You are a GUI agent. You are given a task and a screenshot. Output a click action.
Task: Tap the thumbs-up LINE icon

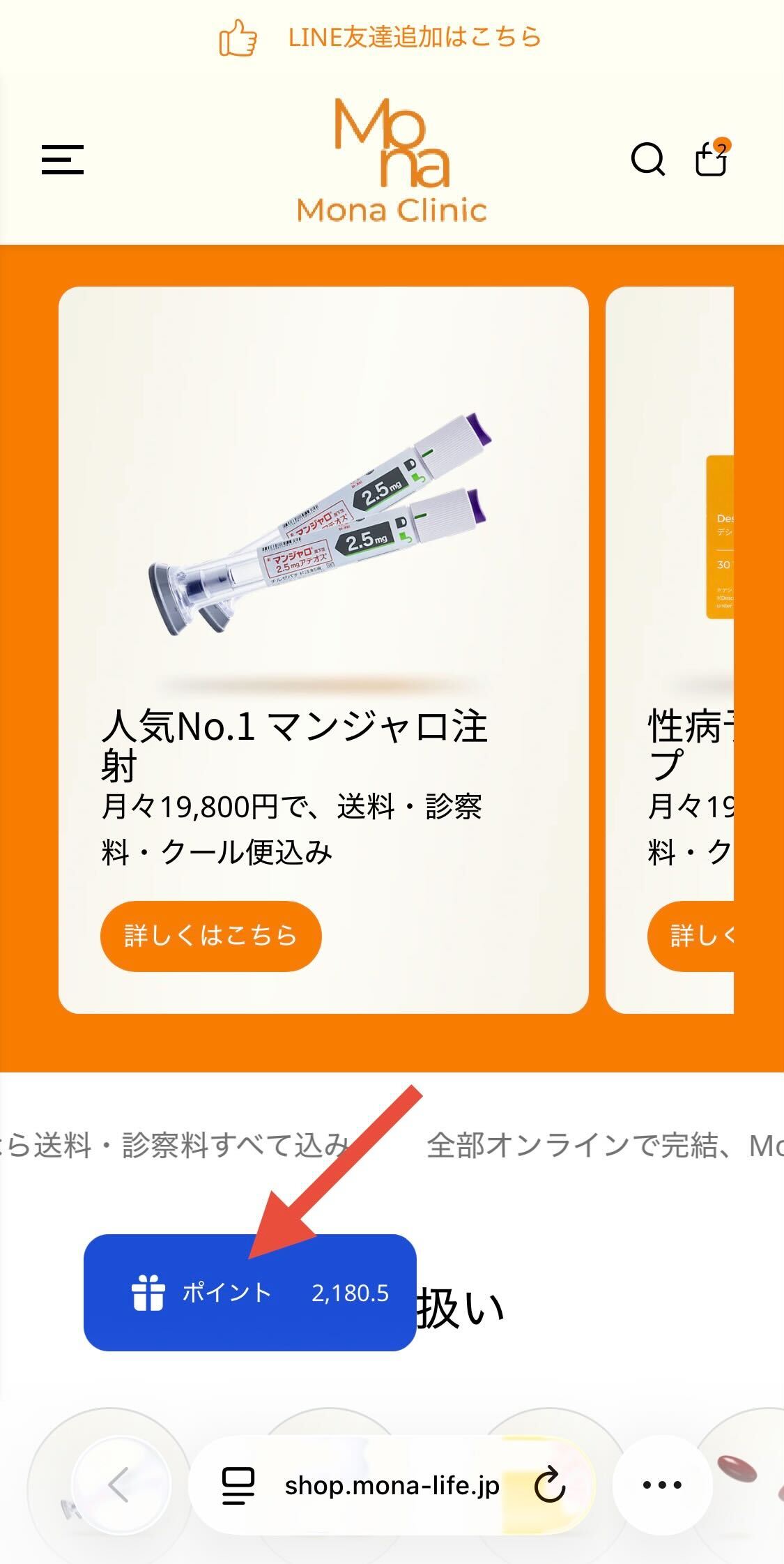pos(238,38)
